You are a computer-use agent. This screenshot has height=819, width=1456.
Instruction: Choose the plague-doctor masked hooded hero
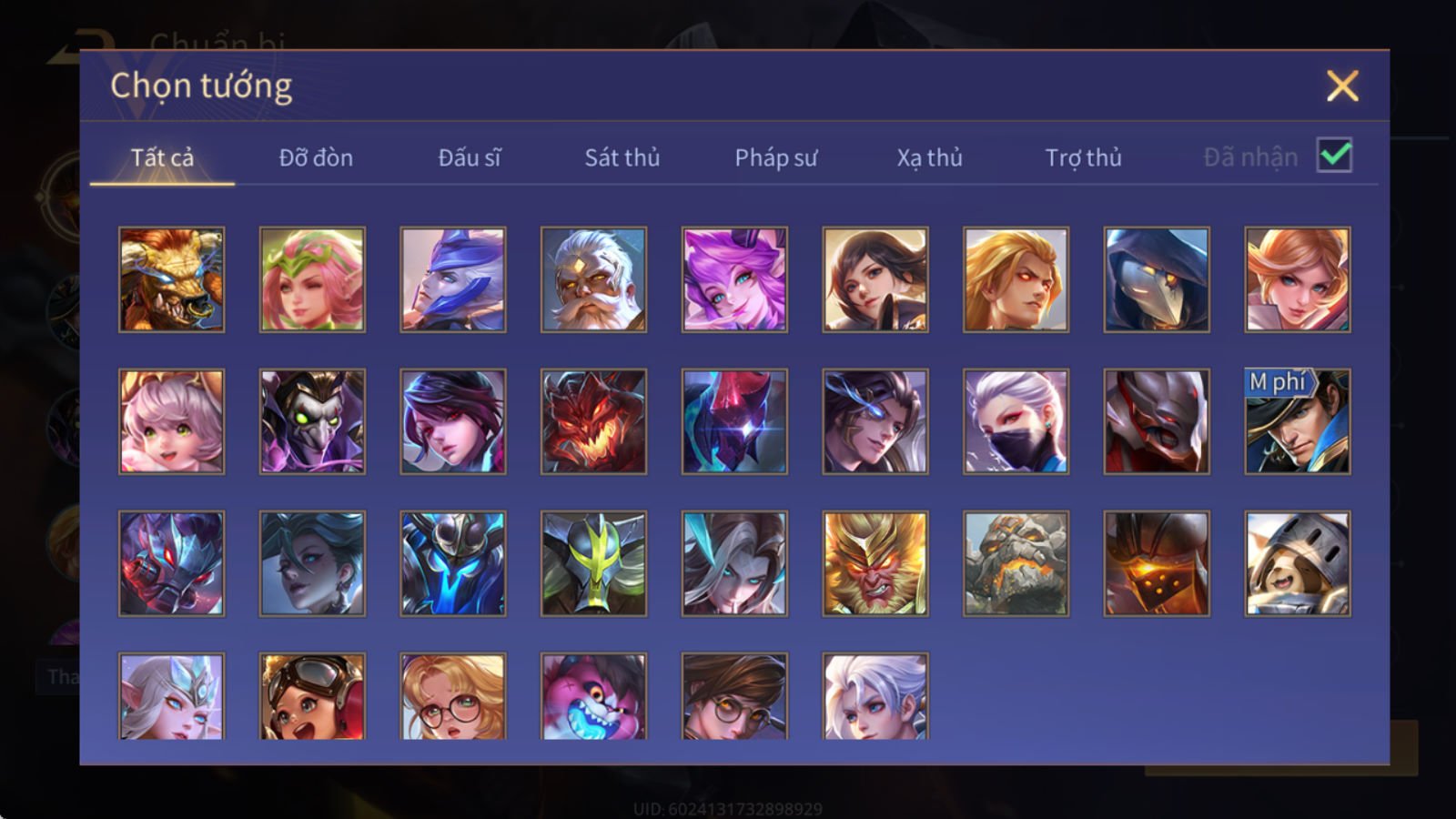point(1157,279)
